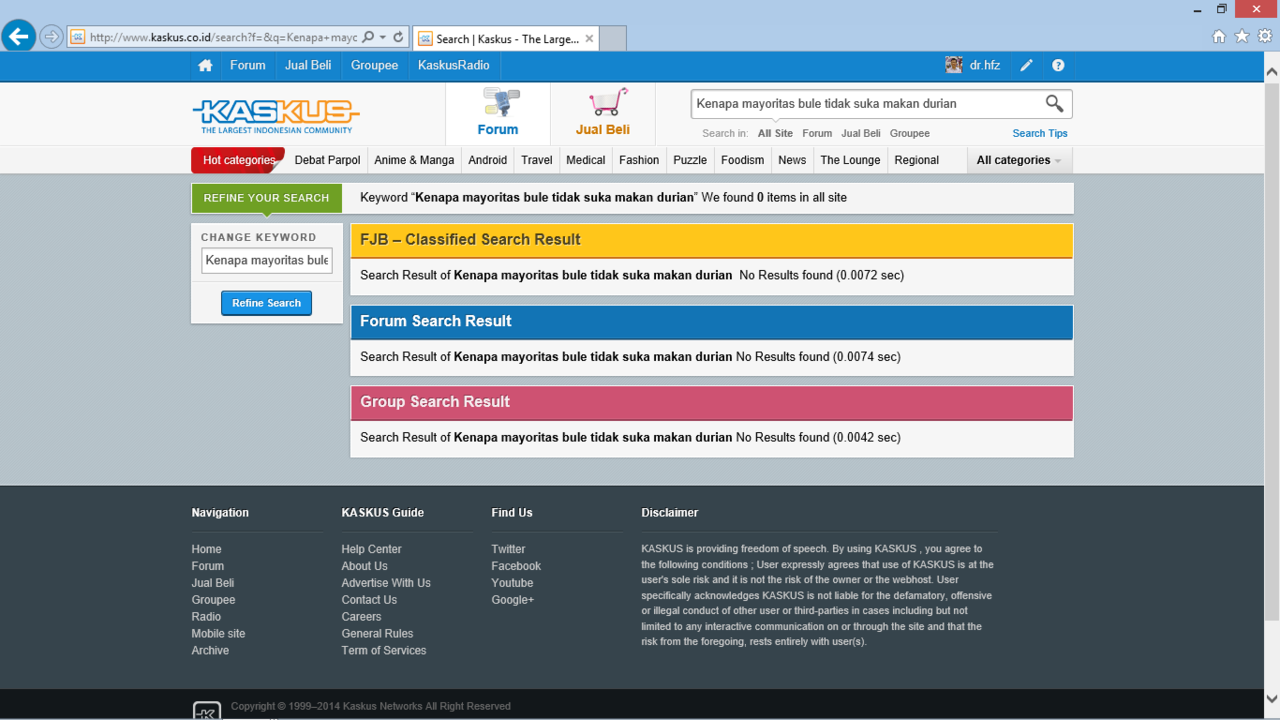Open the News category
This screenshot has width=1280, height=720.
point(792,160)
